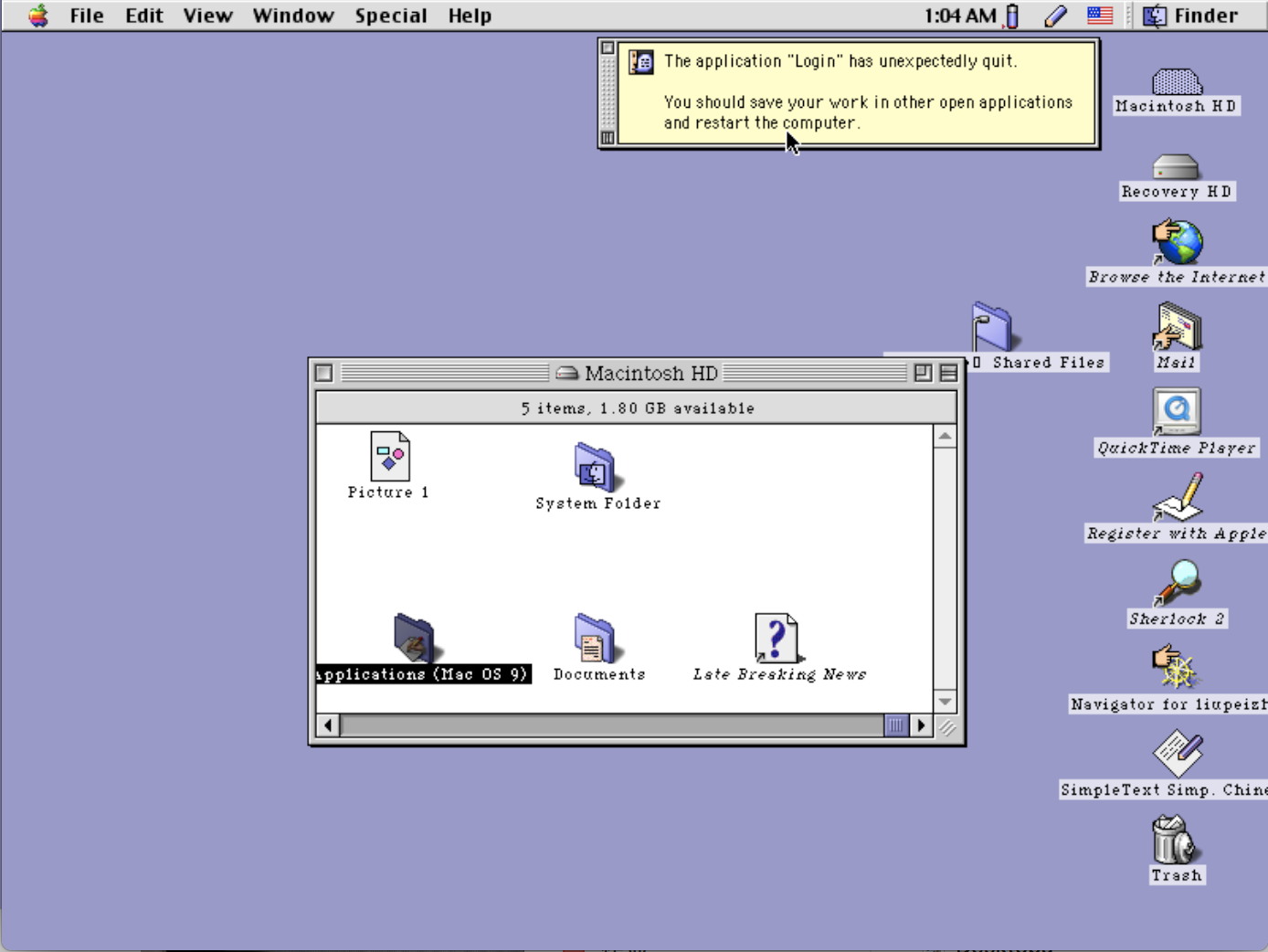This screenshot has width=1268, height=952.
Task: Open QuickTime Player from the desktop
Action: tap(1176, 411)
